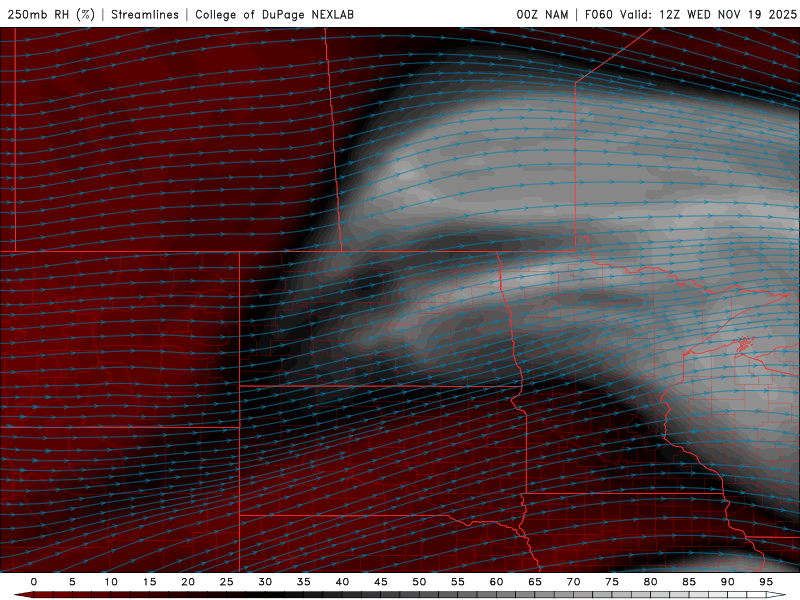Screen dimensions: 800x600
Task: Click the "College of DuPage NEXLAB" label
Action: 274,14
